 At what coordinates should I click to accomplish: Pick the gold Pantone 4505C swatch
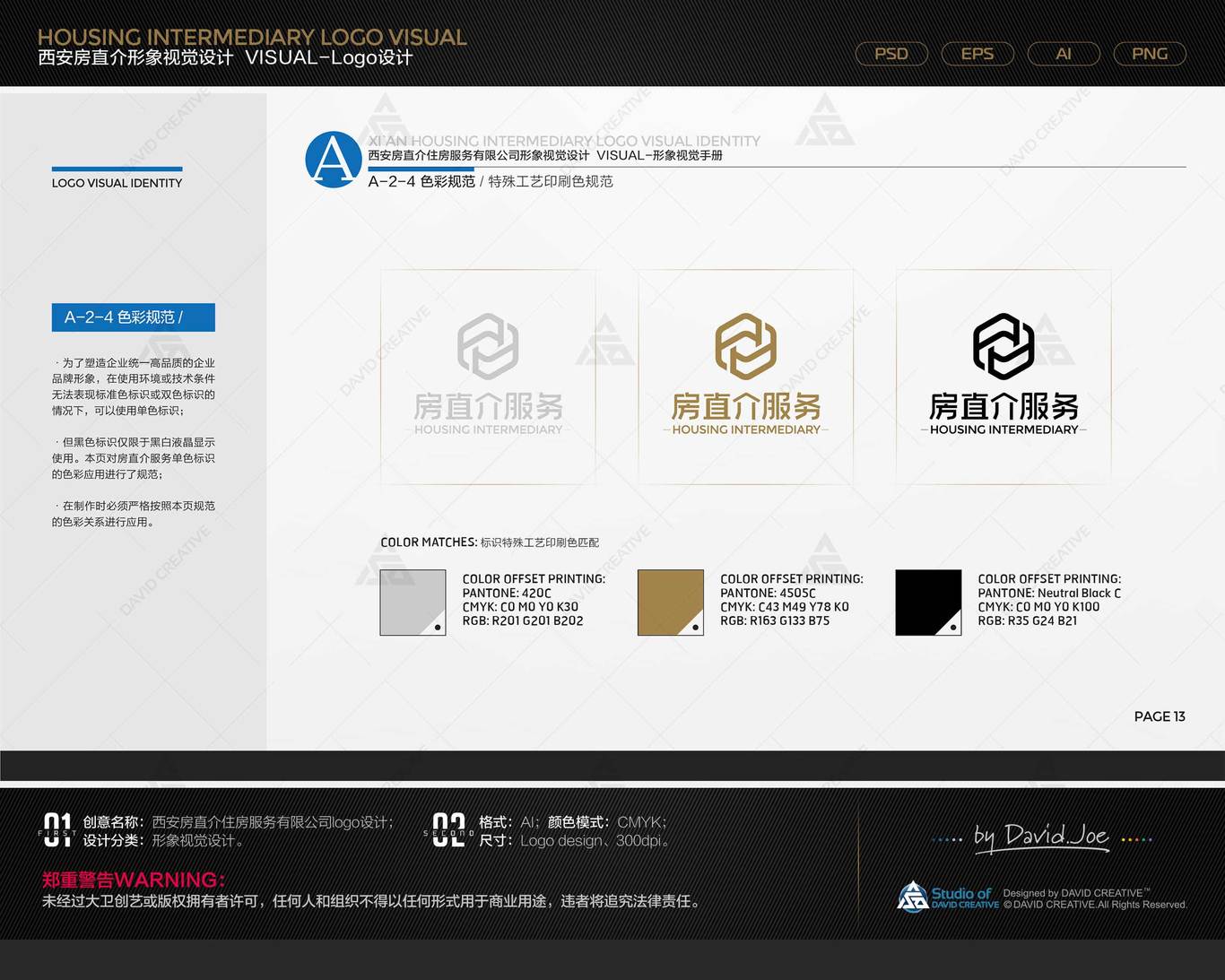pyautogui.click(x=671, y=603)
